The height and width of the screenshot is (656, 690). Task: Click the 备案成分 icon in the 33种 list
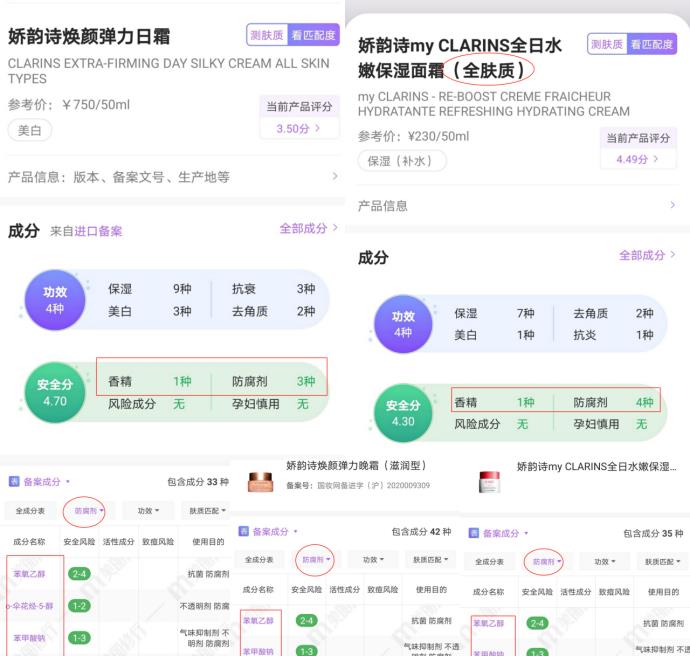pyautogui.click(x=14, y=481)
